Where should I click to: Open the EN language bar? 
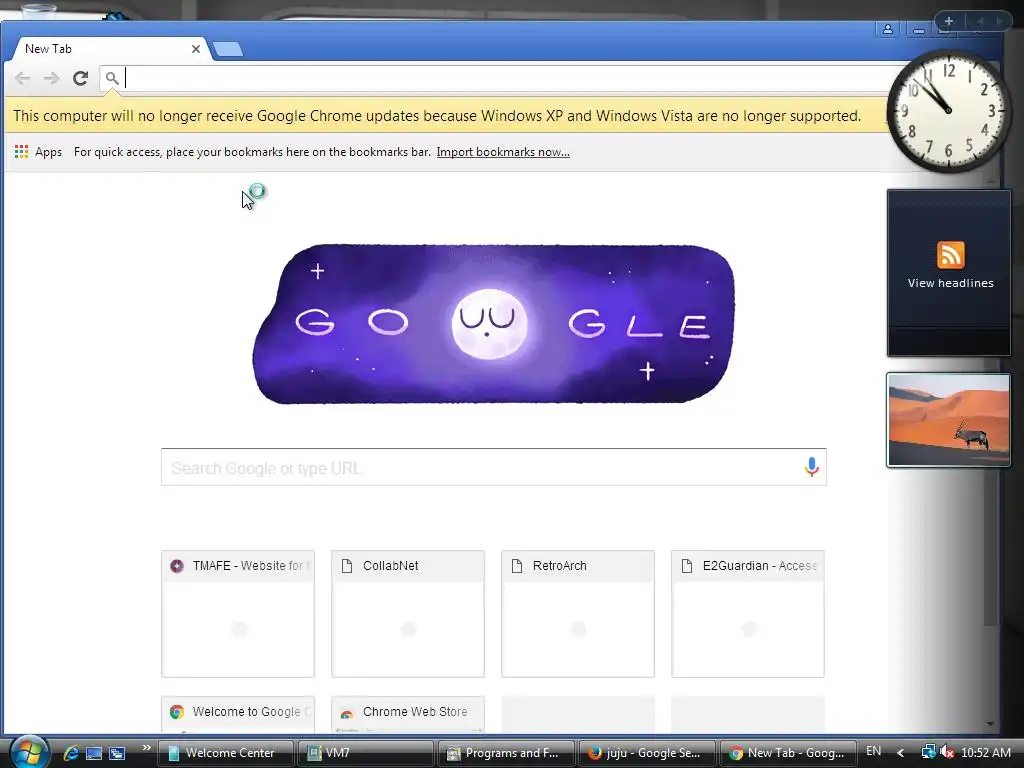pyautogui.click(x=873, y=751)
